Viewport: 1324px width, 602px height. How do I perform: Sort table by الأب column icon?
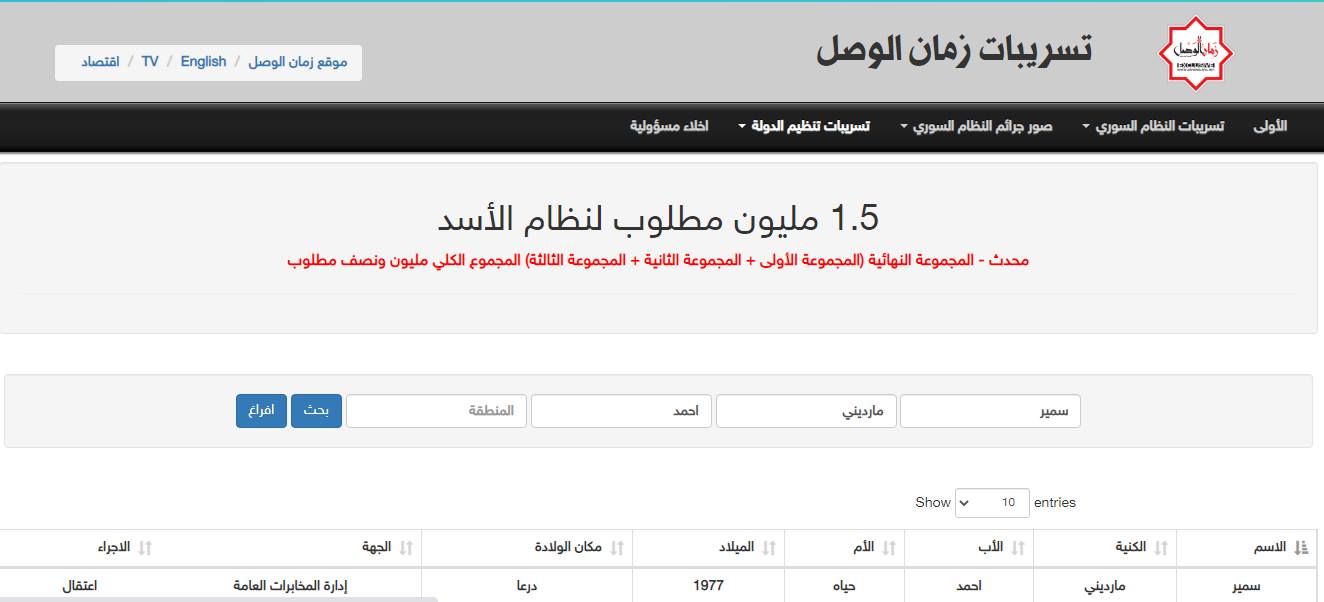1018,547
